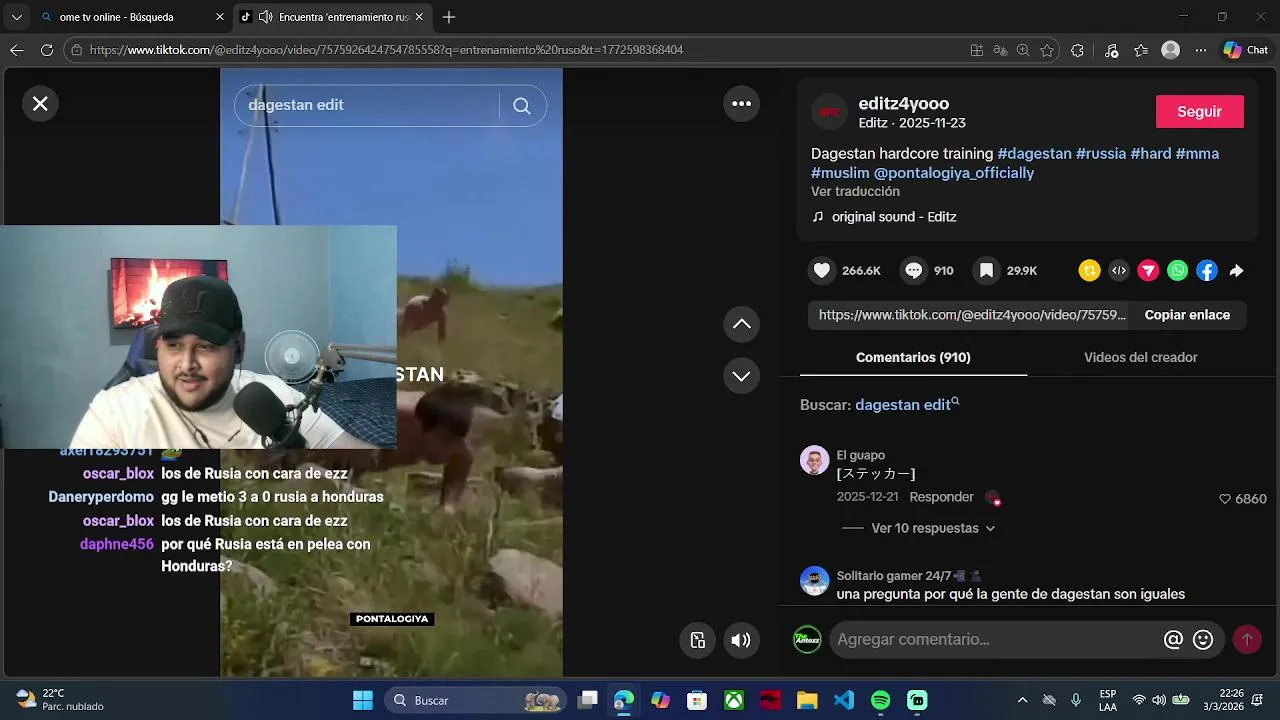Image resolution: width=1280 pixels, height=720 pixels.
Task: Click the translate page icon in address bar
Action: click(1000, 50)
